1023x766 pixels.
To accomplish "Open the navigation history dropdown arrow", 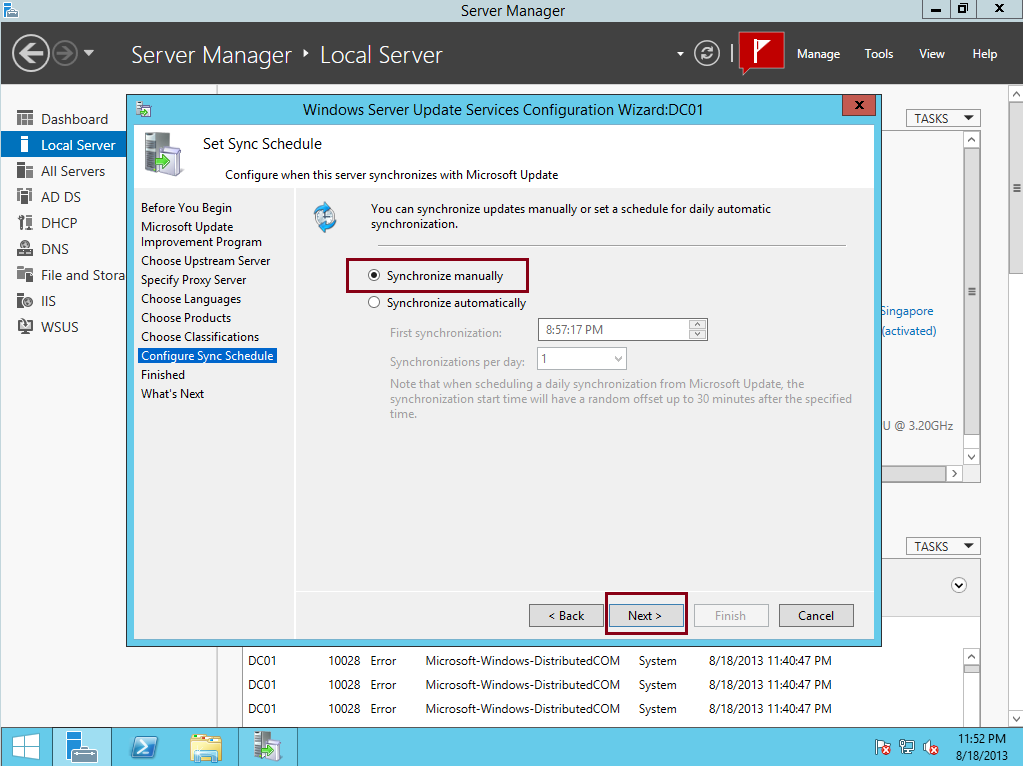I will pos(89,53).
